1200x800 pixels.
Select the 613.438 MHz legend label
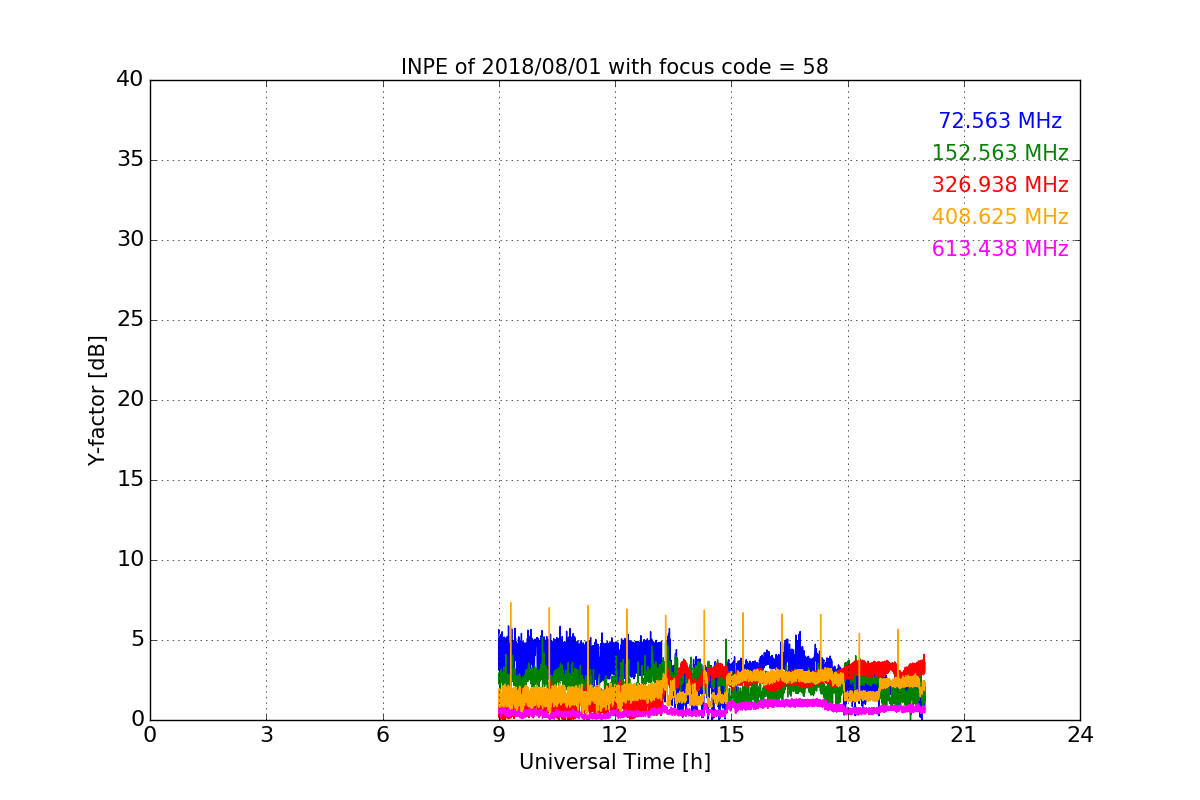[1000, 249]
